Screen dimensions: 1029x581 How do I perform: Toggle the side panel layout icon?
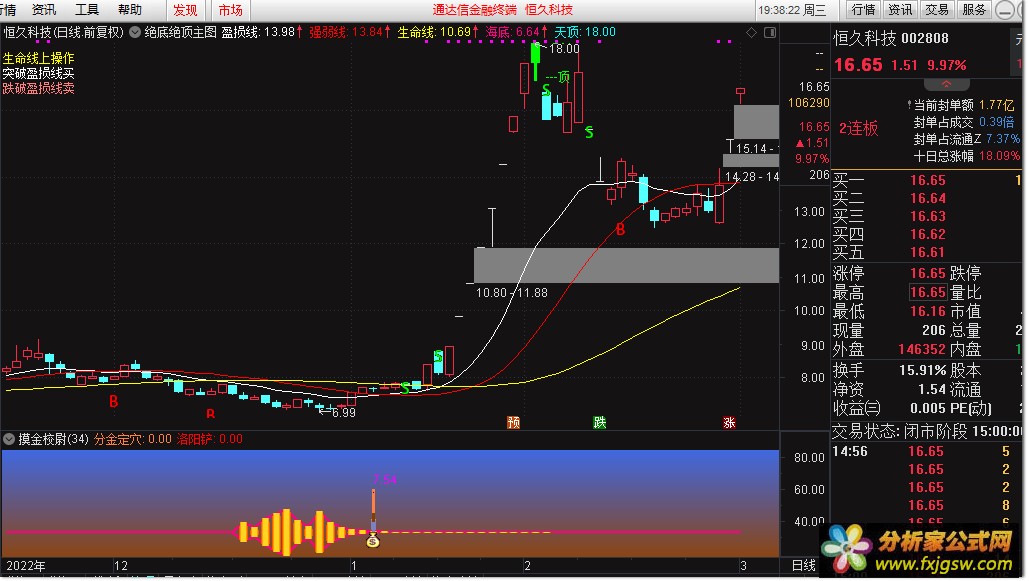(x=770, y=32)
